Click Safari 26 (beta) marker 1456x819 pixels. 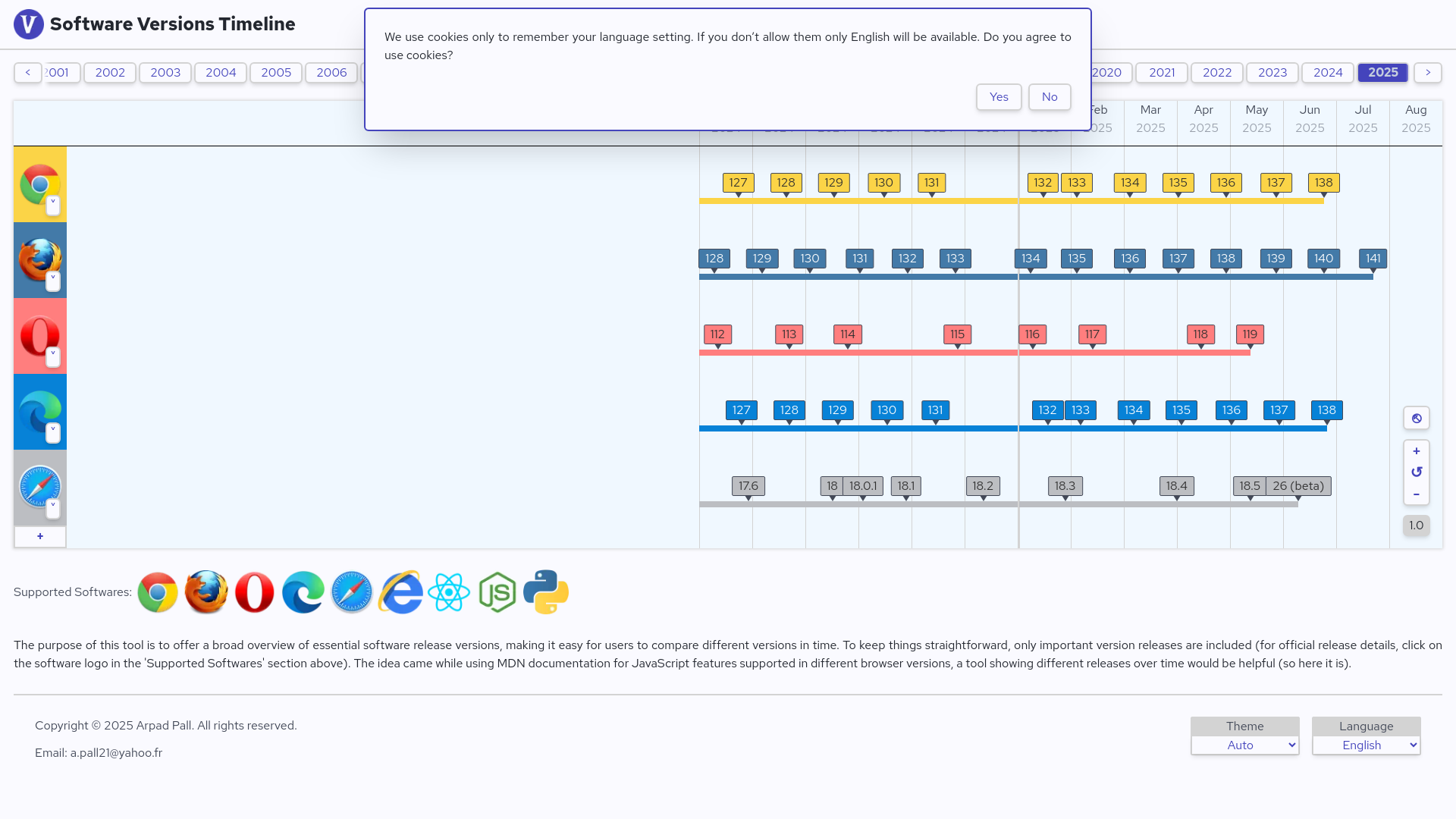pyautogui.click(x=1298, y=486)
